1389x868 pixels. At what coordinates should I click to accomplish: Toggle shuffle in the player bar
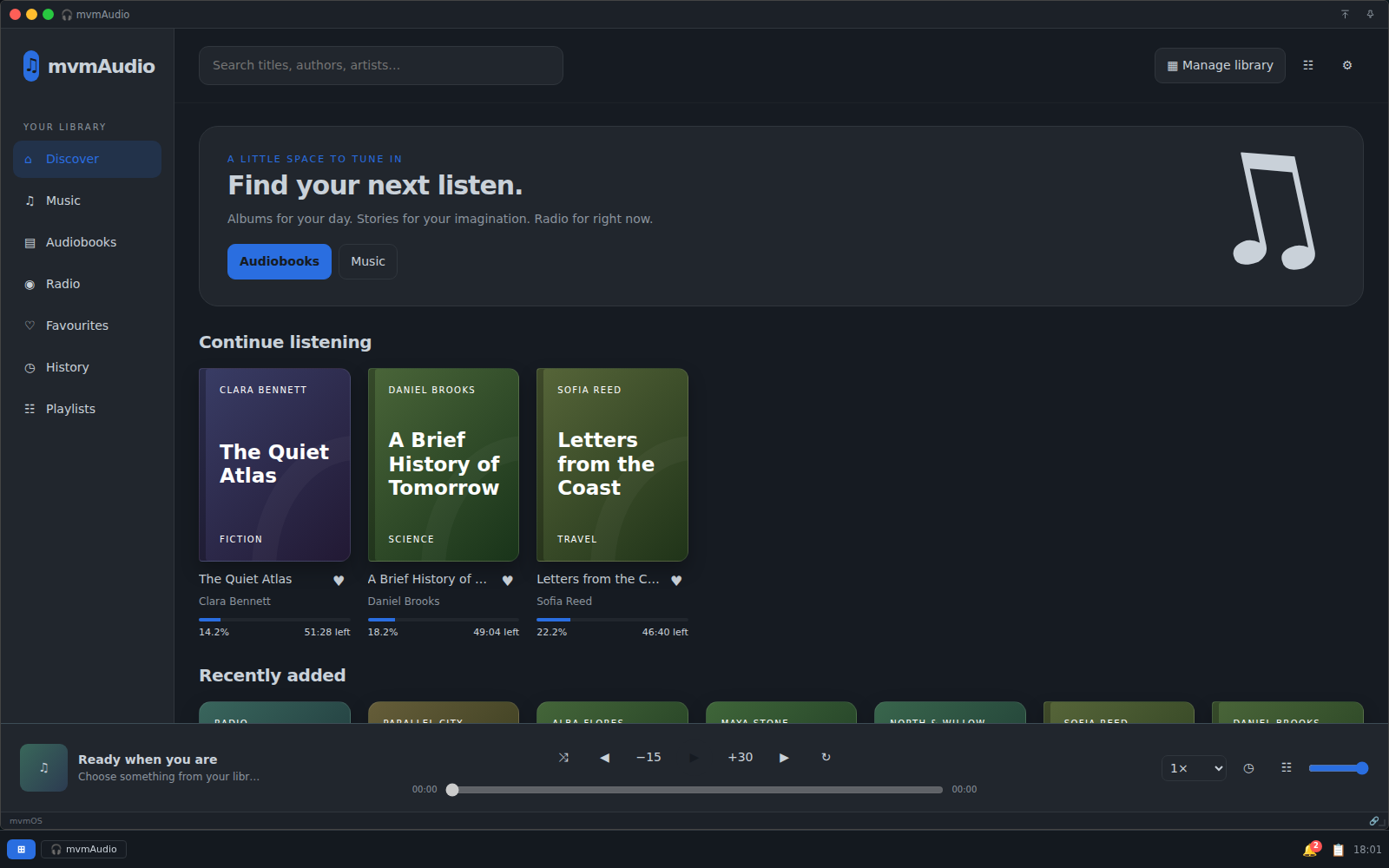pyautogui.click(x=563, y=758)
